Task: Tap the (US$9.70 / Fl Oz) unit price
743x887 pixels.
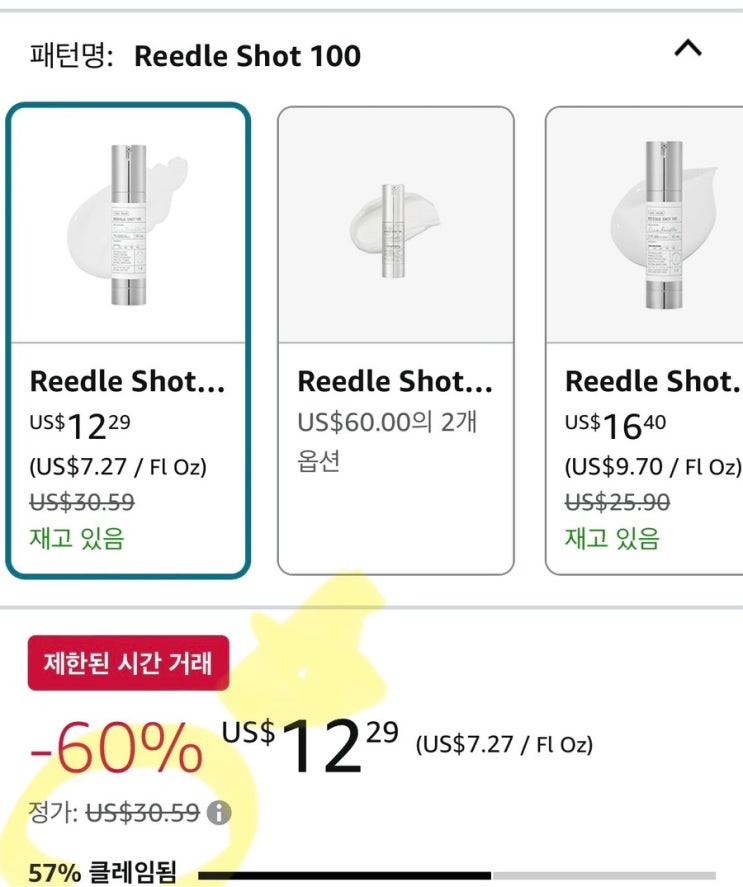Action: (x=653, y=466)
